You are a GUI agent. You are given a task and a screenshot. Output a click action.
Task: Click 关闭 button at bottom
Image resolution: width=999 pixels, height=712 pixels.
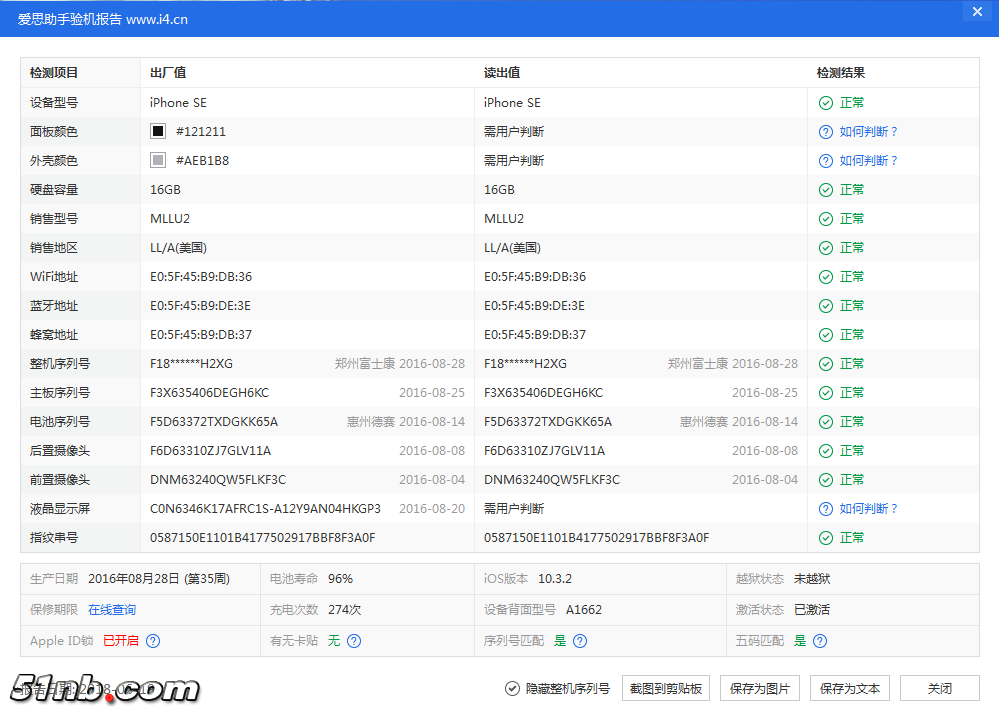(x=939, y=688)
